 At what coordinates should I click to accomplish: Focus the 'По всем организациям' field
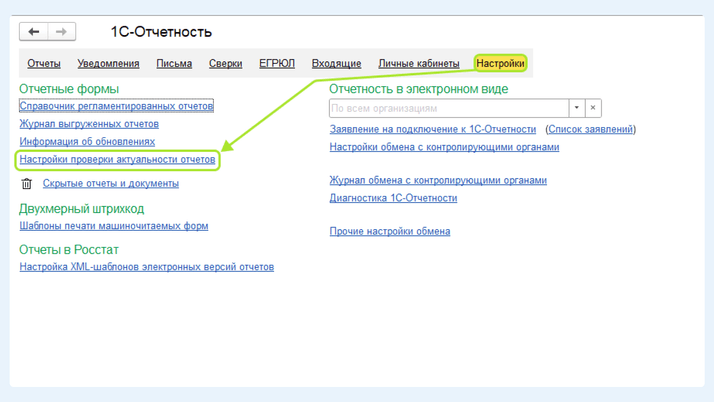449,108
